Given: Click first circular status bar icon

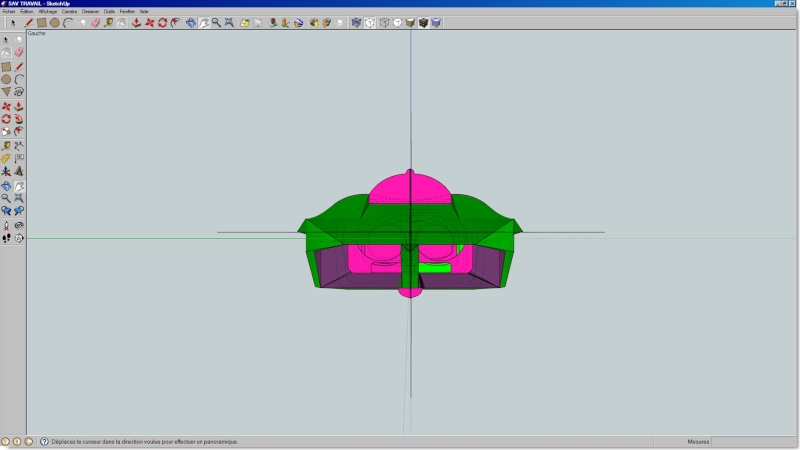Looking at the screenshot, I should [x=5, y=442].
